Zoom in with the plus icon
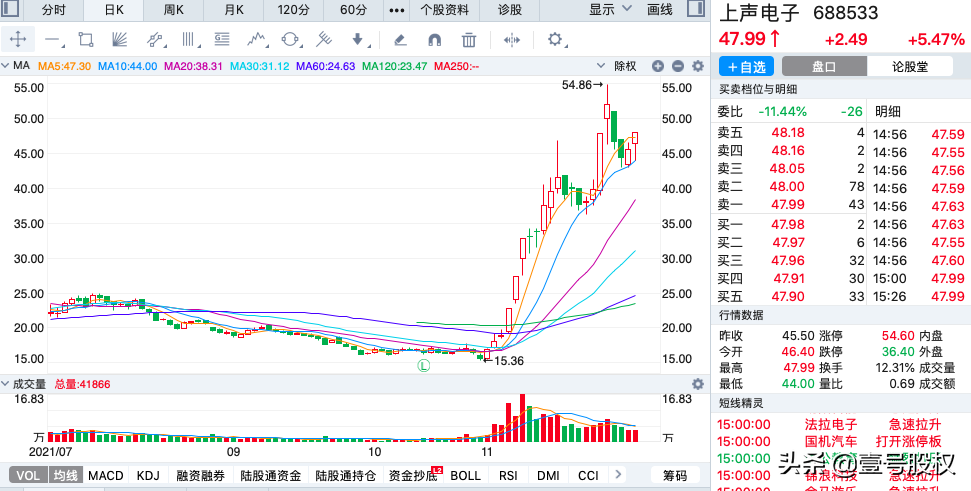Image resolution: width=971 pixels, height=491 pixels. click(x=658, y=66)
